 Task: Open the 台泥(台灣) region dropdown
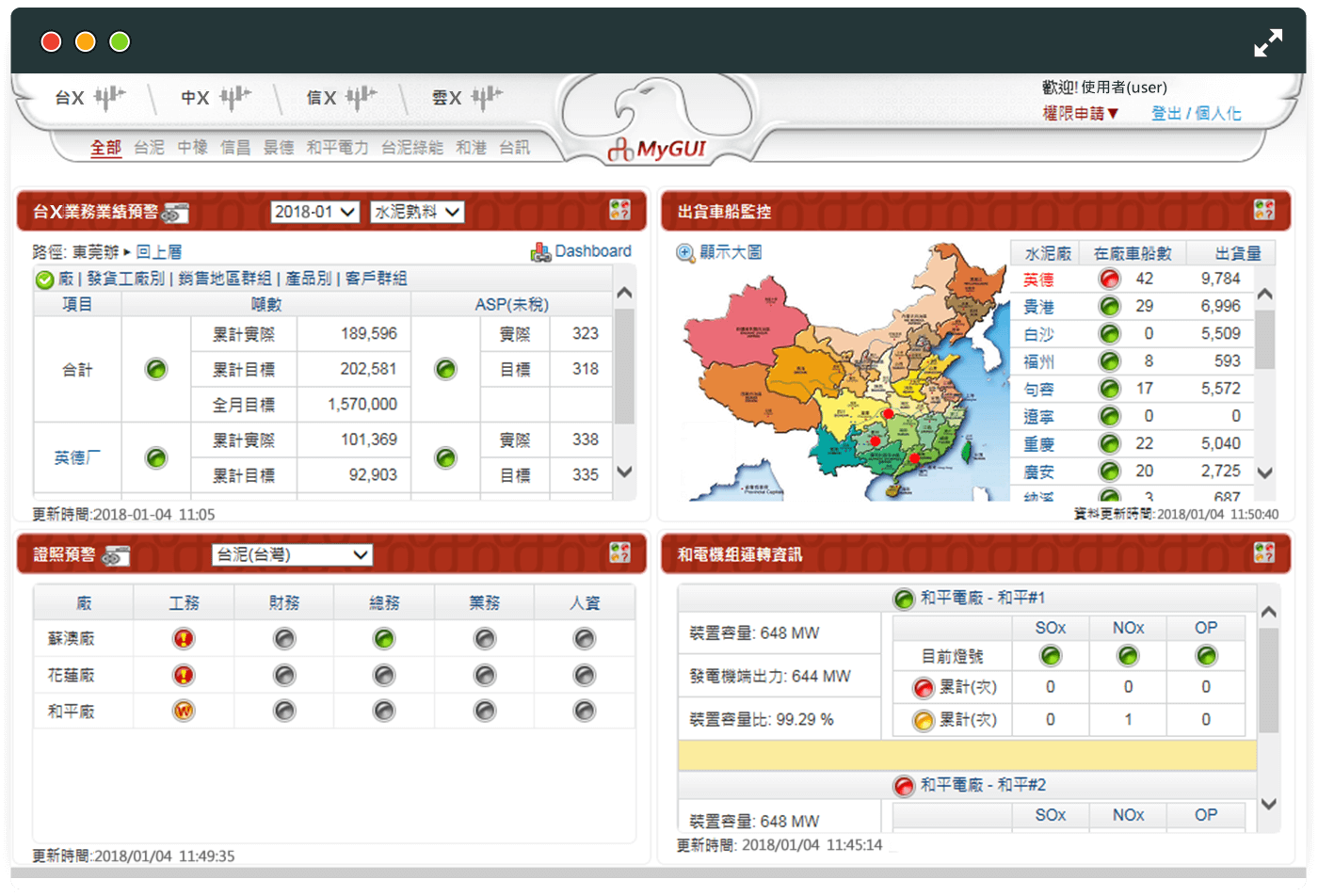tap(292, 554)
